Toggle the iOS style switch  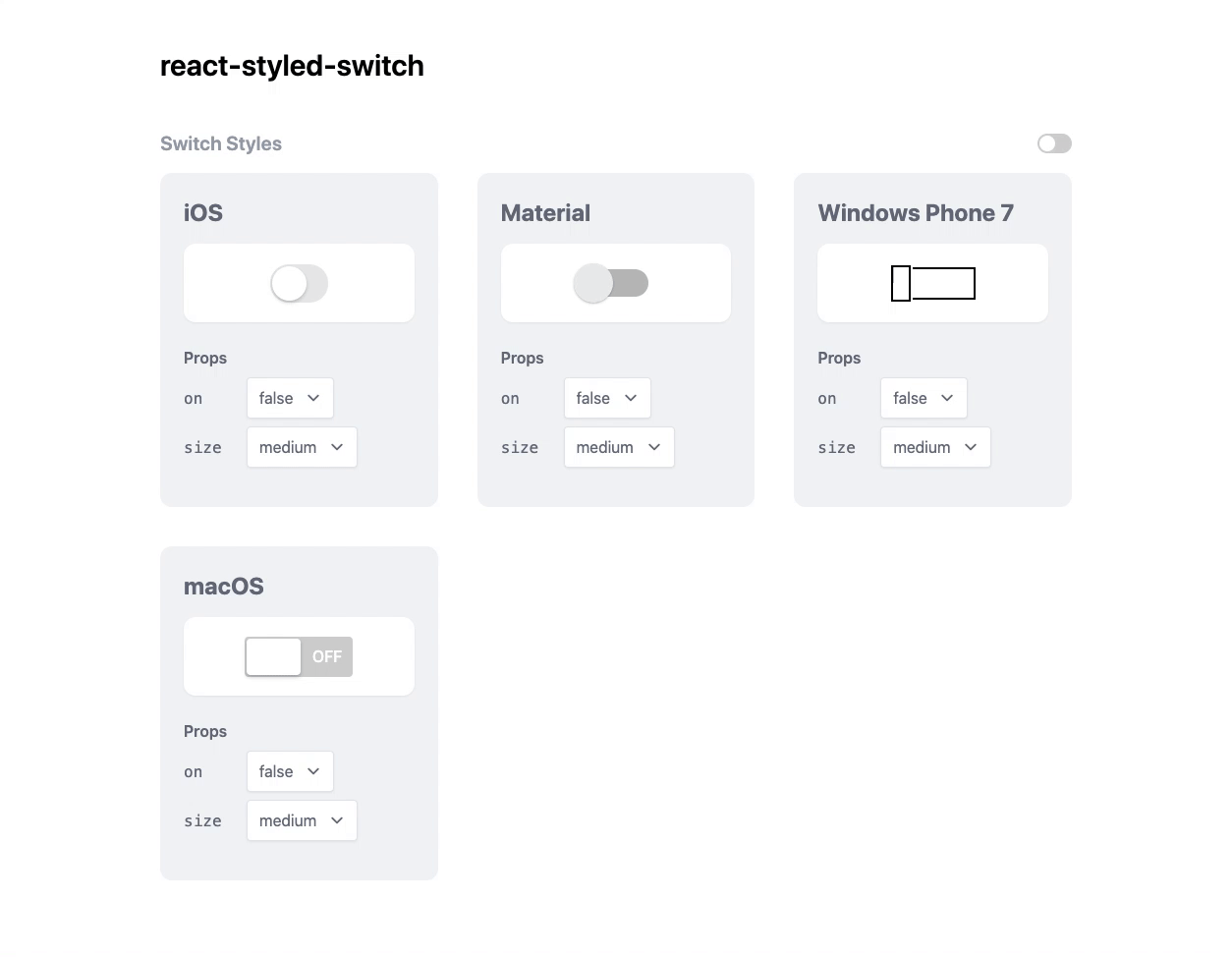coord(299,283)
